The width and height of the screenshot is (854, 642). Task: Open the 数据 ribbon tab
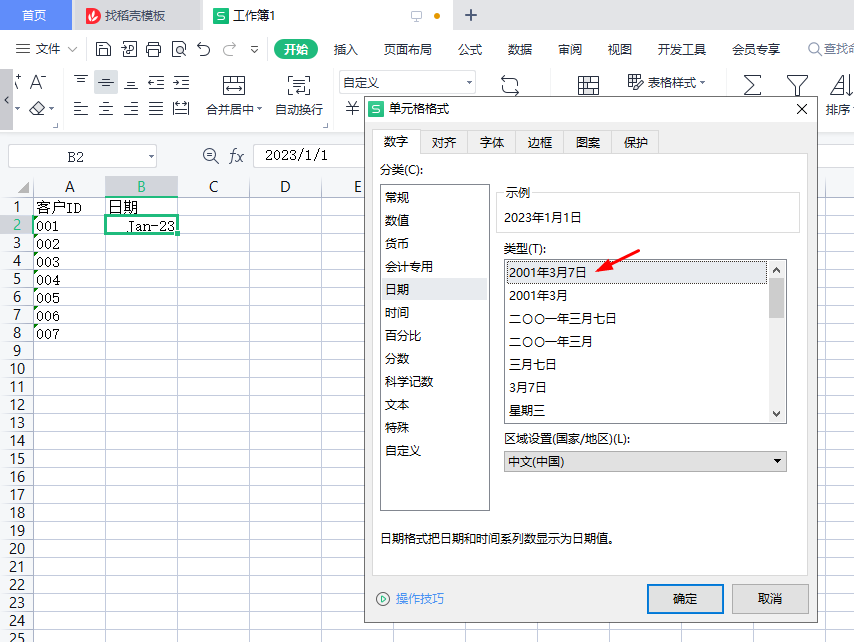[x=520, y=50]
